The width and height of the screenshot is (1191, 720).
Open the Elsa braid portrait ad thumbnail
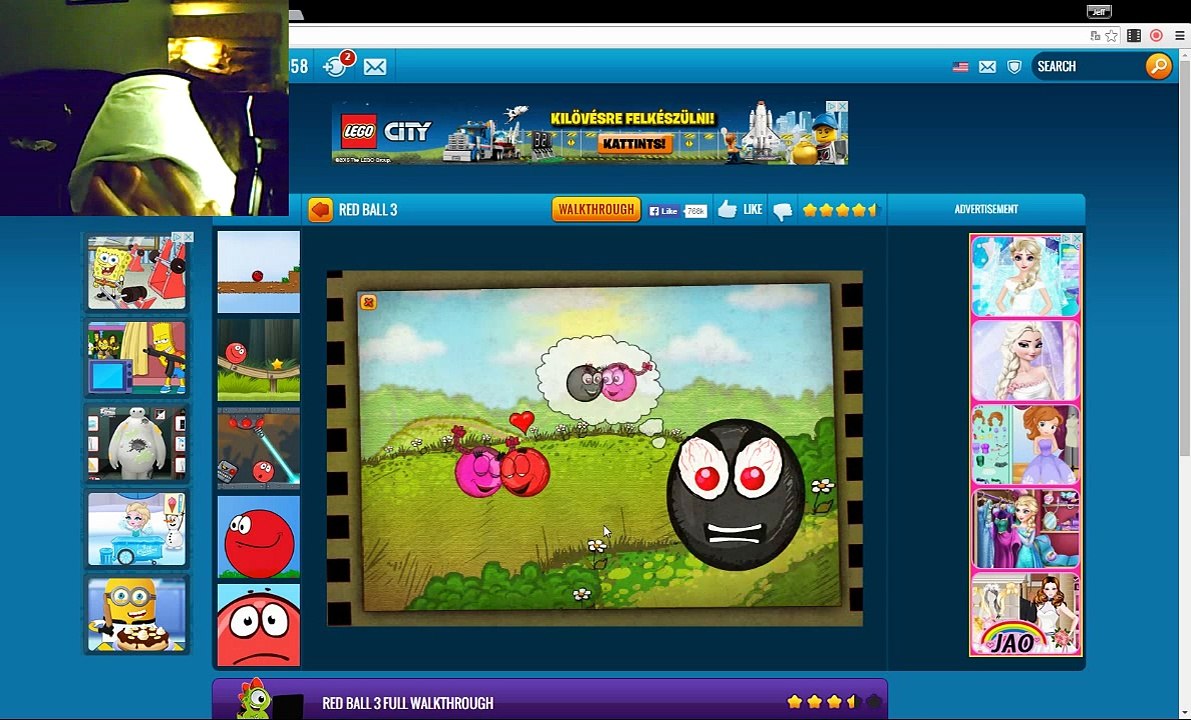coord(1025,361)
